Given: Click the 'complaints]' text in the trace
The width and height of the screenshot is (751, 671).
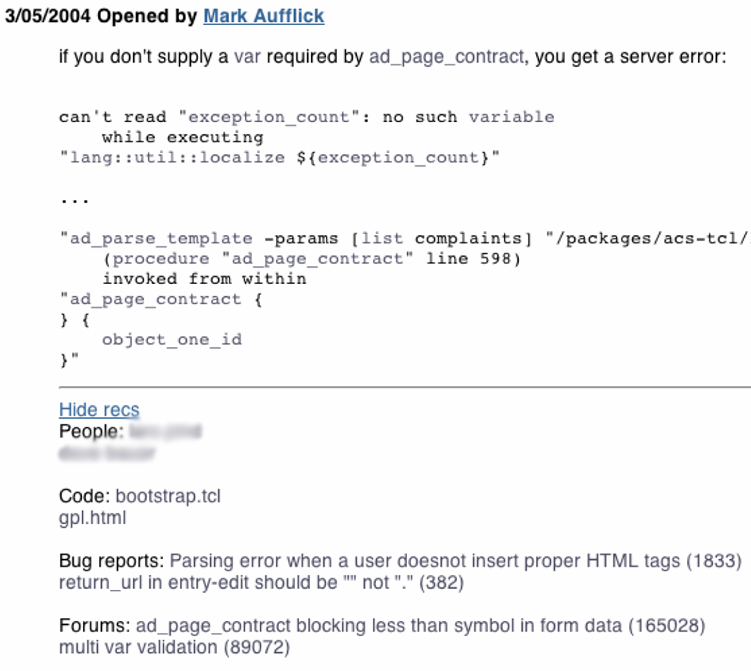Looking at the screenshot, I should click(474, 238).
